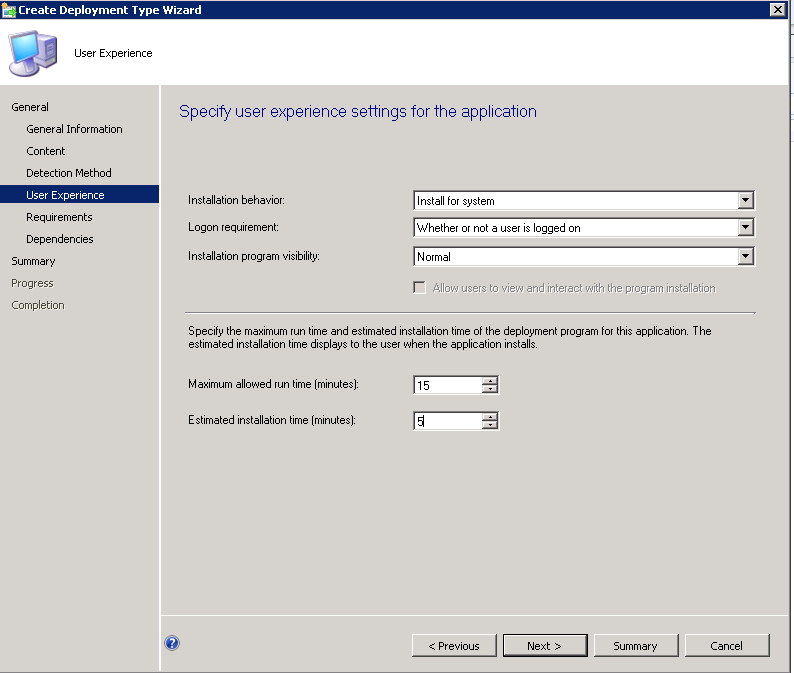Screen dimensions: 794x673
Task: Click the computer wizard icon in header
Action: (x=32, y=51)
